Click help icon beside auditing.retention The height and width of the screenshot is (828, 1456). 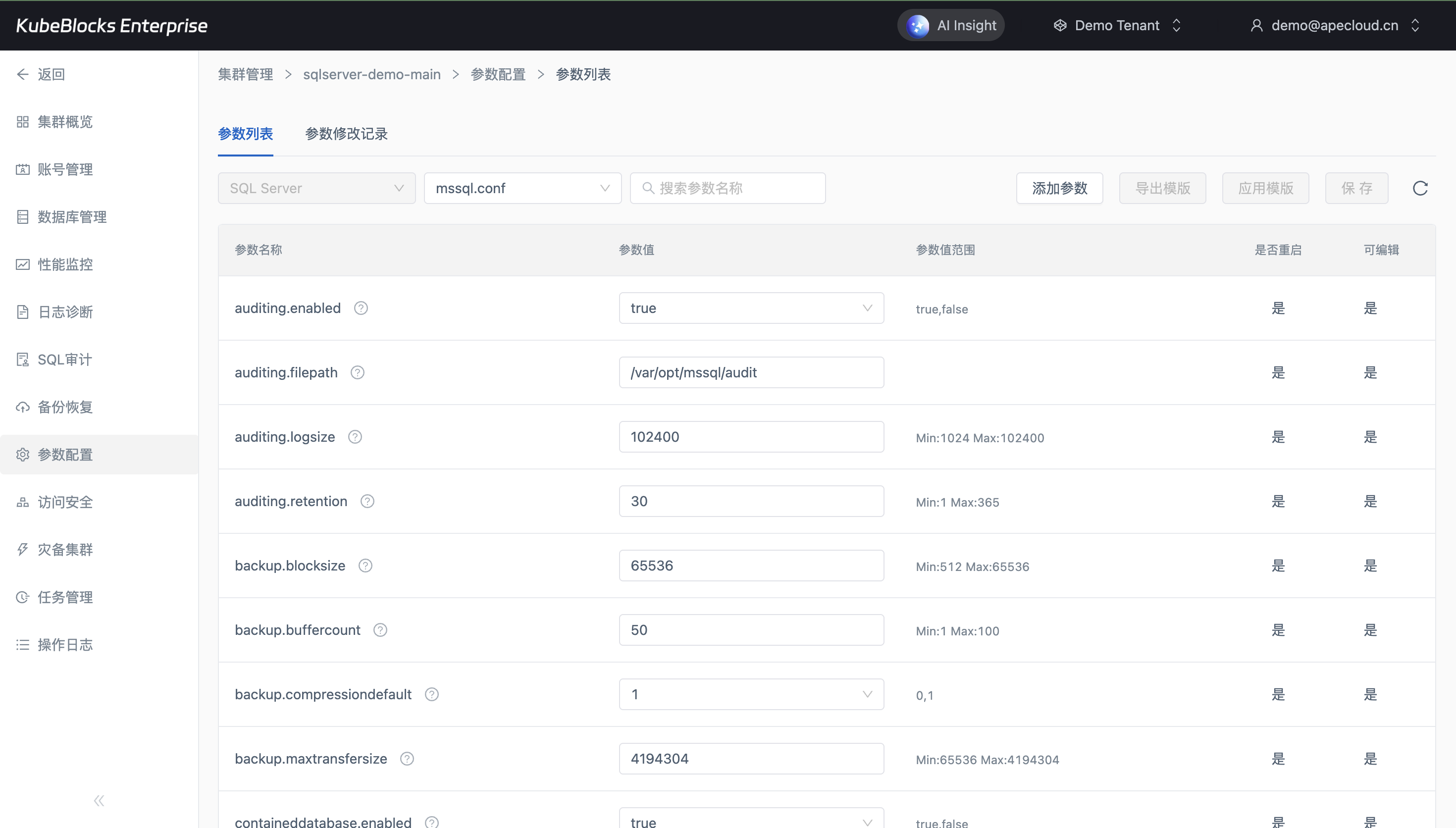[x=367, y=502]
